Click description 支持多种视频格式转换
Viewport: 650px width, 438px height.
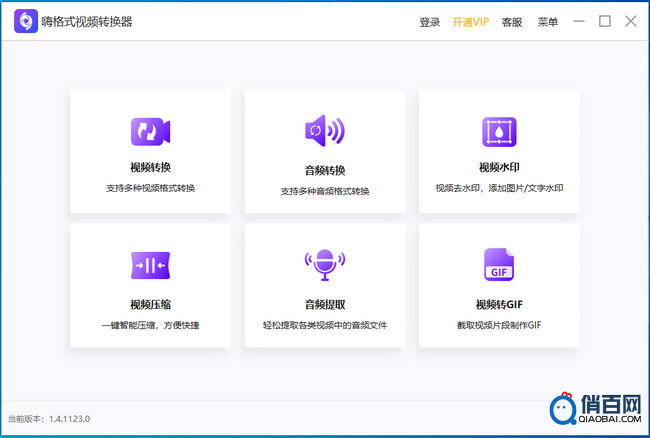coord(150,188)
